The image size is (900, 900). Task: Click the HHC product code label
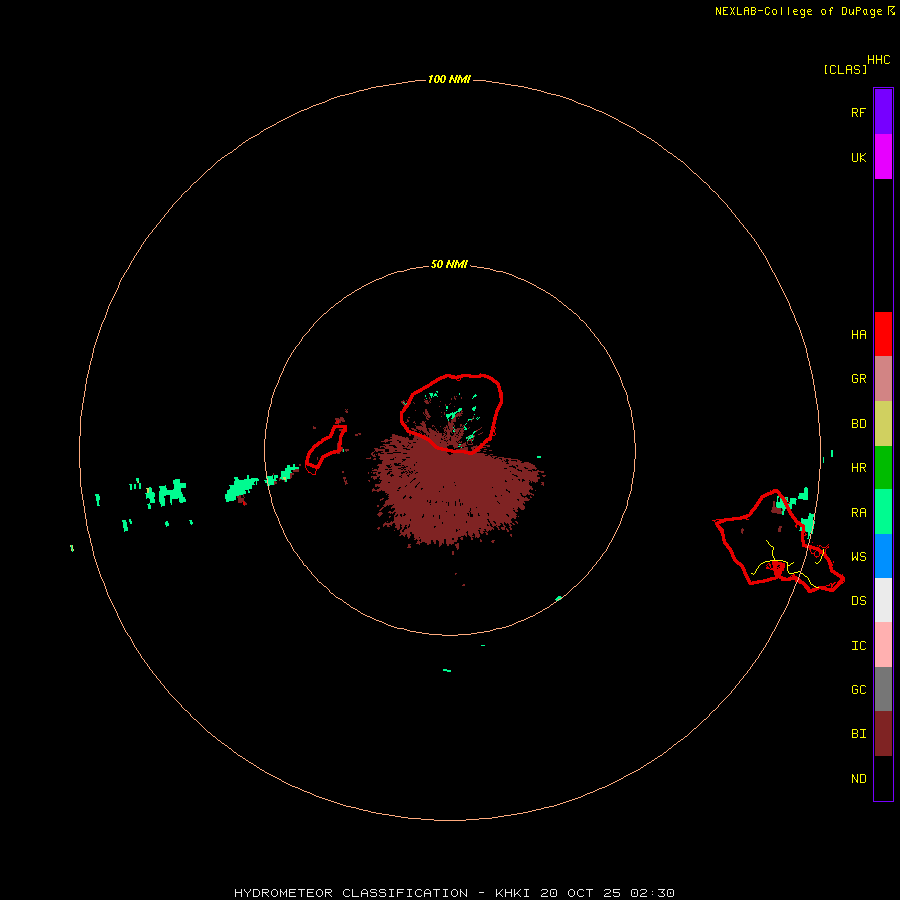pos(878,60)
